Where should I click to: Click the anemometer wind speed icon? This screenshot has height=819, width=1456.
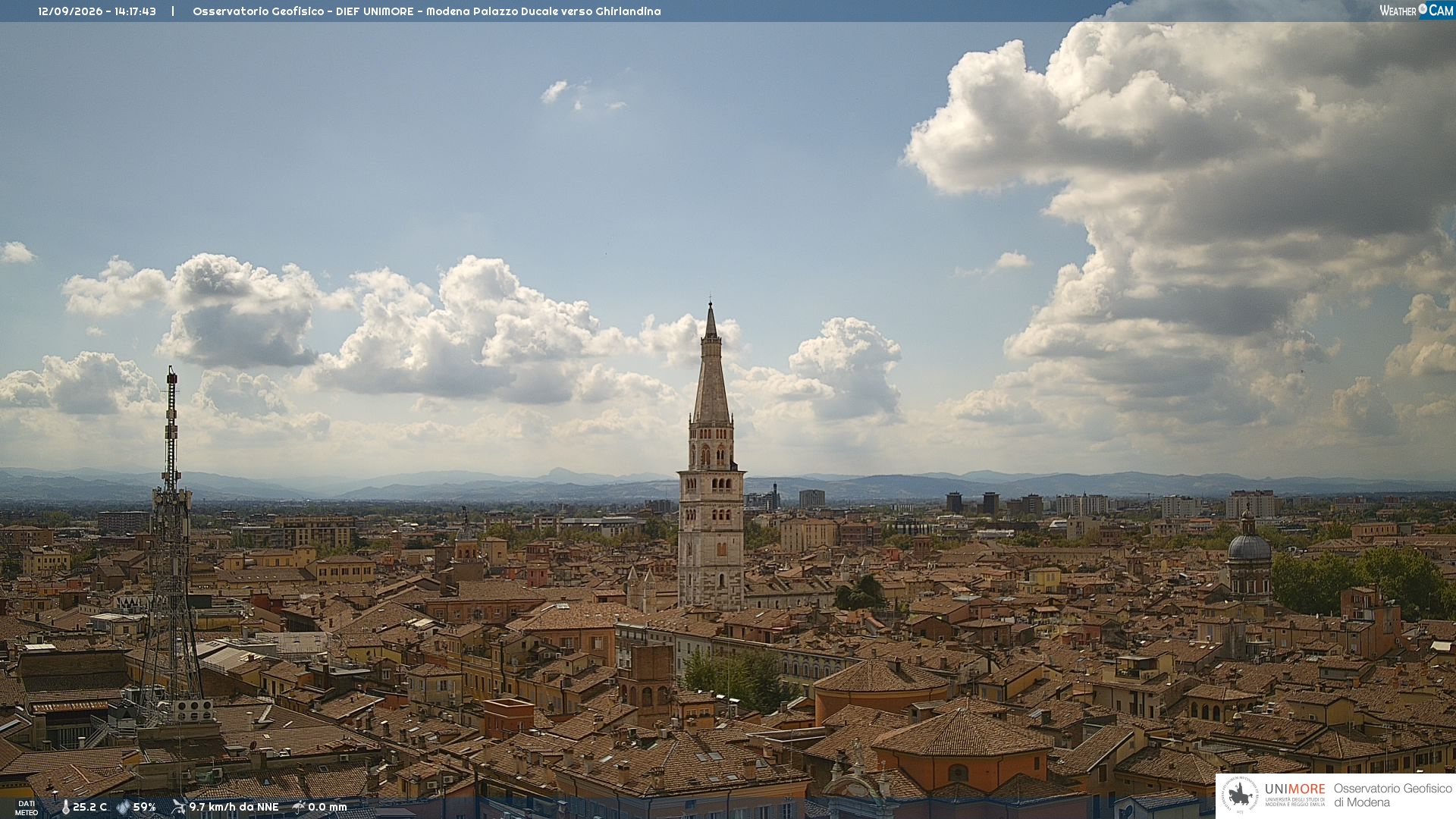point(178,807)
